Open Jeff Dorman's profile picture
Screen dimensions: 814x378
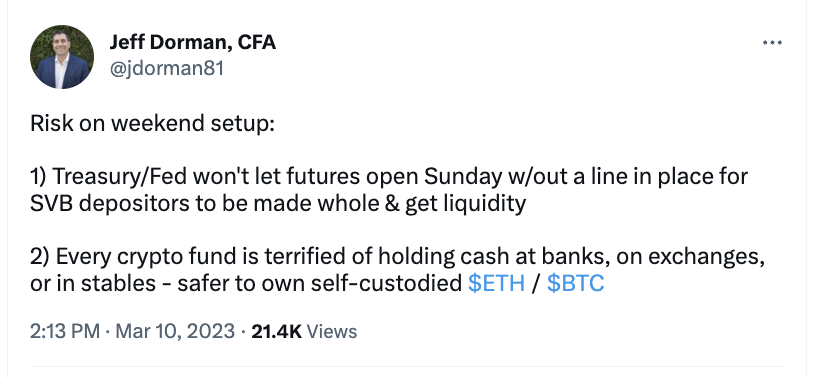pos(62,57)
